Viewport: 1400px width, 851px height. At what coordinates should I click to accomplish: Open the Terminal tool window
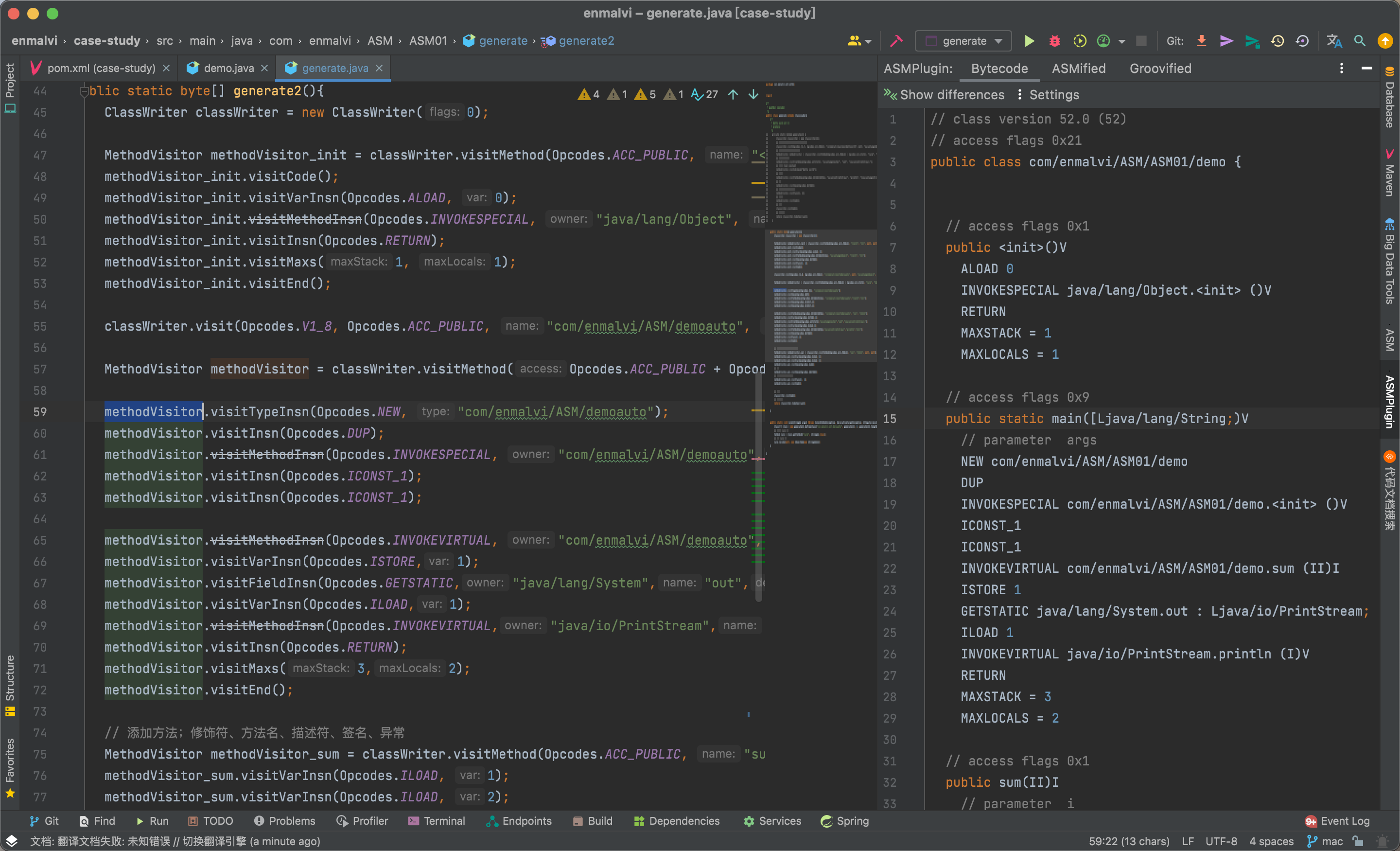[x=437, y=821]
